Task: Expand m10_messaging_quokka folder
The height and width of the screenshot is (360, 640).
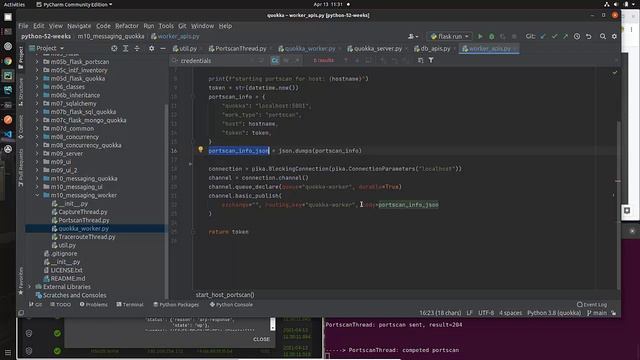Action: click(37, 178)
